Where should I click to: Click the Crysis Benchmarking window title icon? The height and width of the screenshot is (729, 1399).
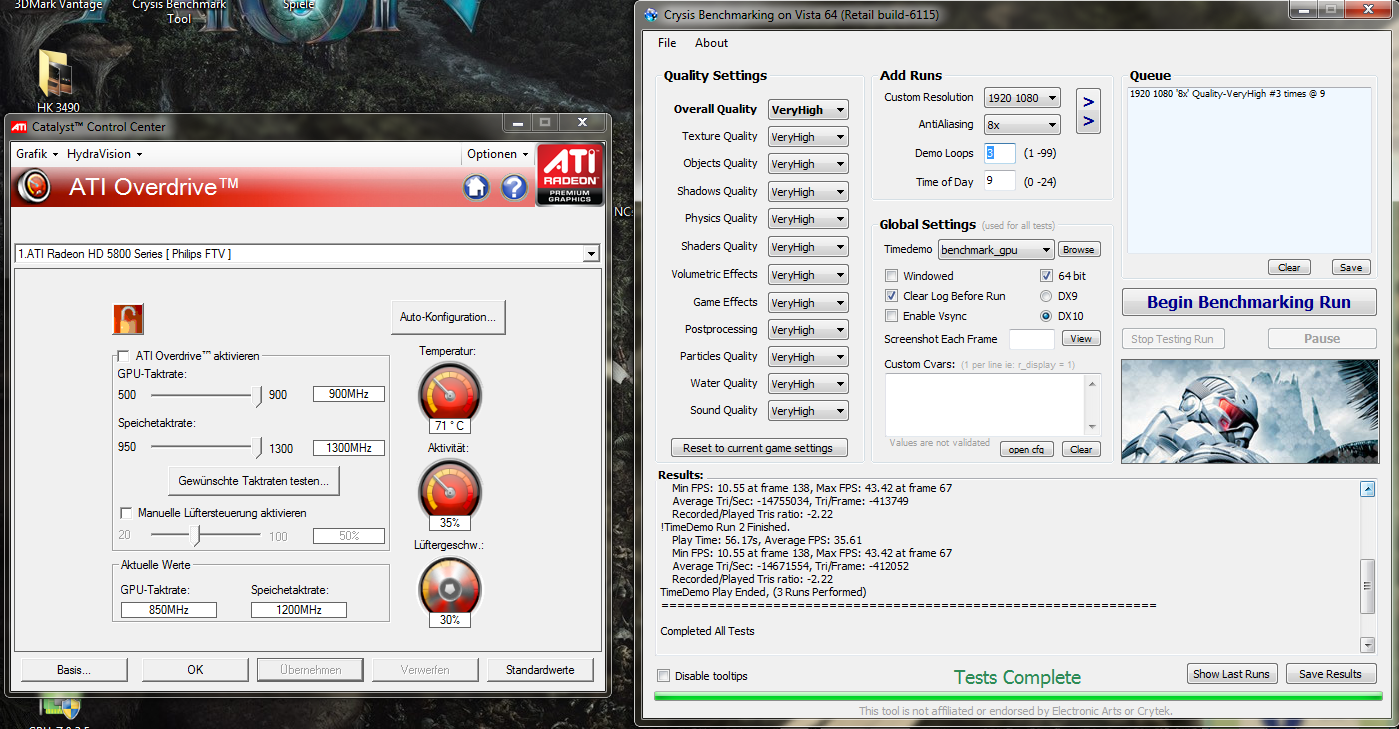pos(651,15)
